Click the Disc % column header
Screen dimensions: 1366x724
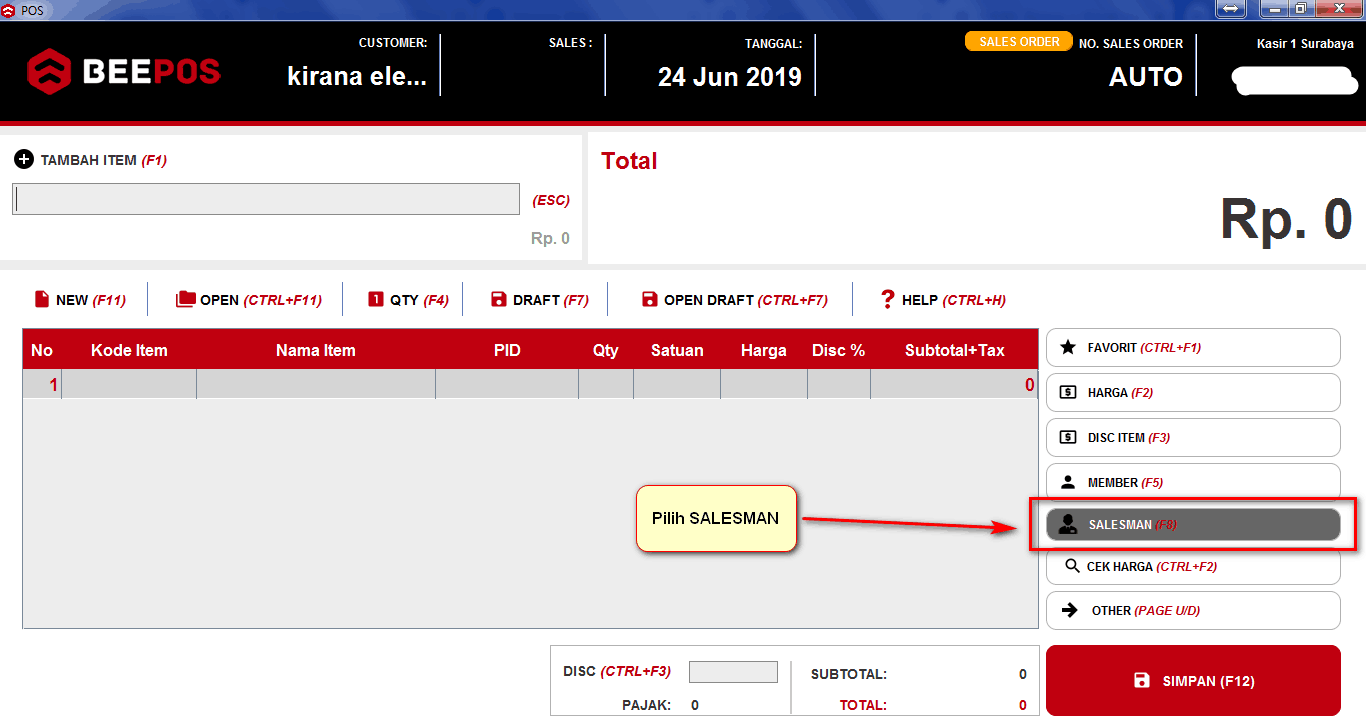[838, 350]
